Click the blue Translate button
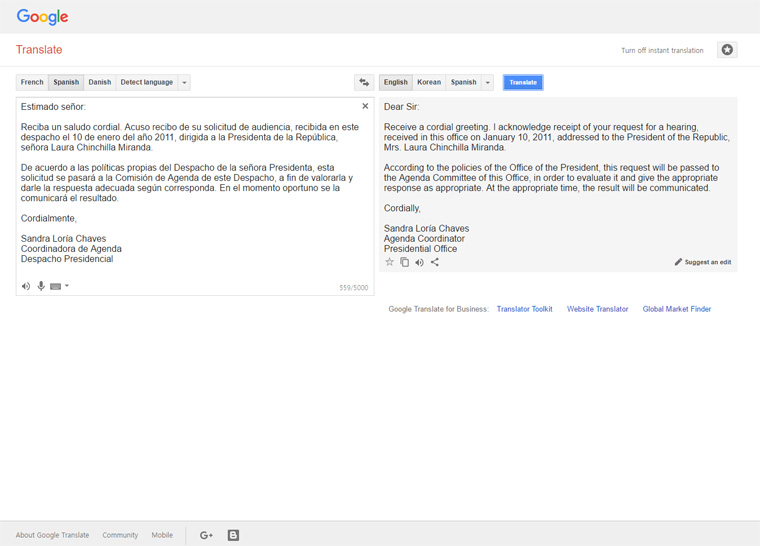 [x=523, y=82]
